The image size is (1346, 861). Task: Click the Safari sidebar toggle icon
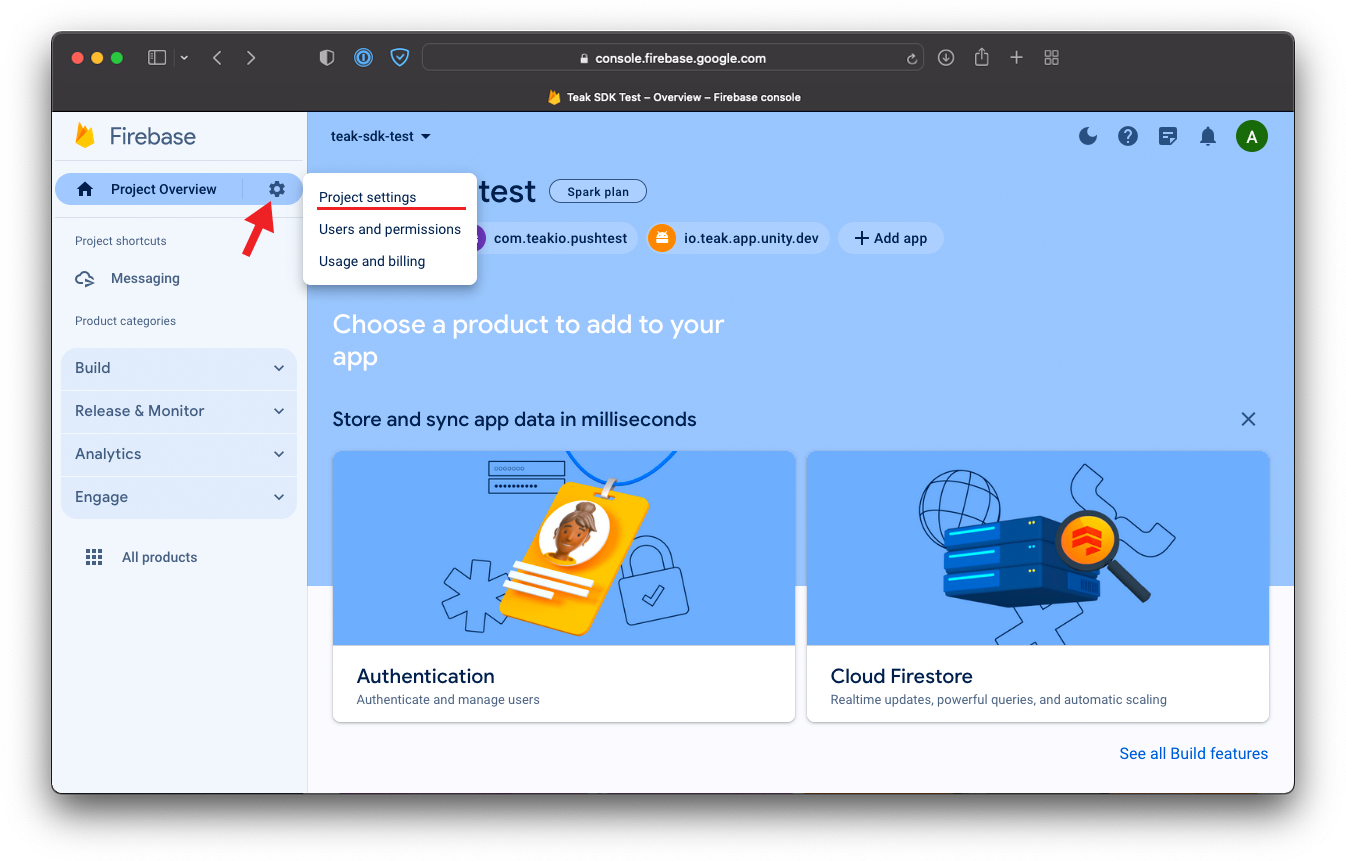point(157,58)
